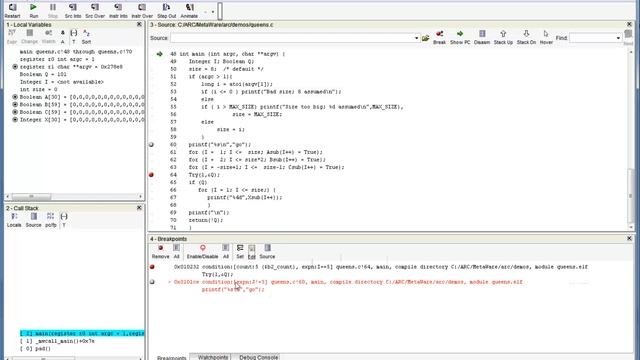This screenshot has width=640, height=360.
Task: Close the Call Stack panel
Action: [139, 208]
